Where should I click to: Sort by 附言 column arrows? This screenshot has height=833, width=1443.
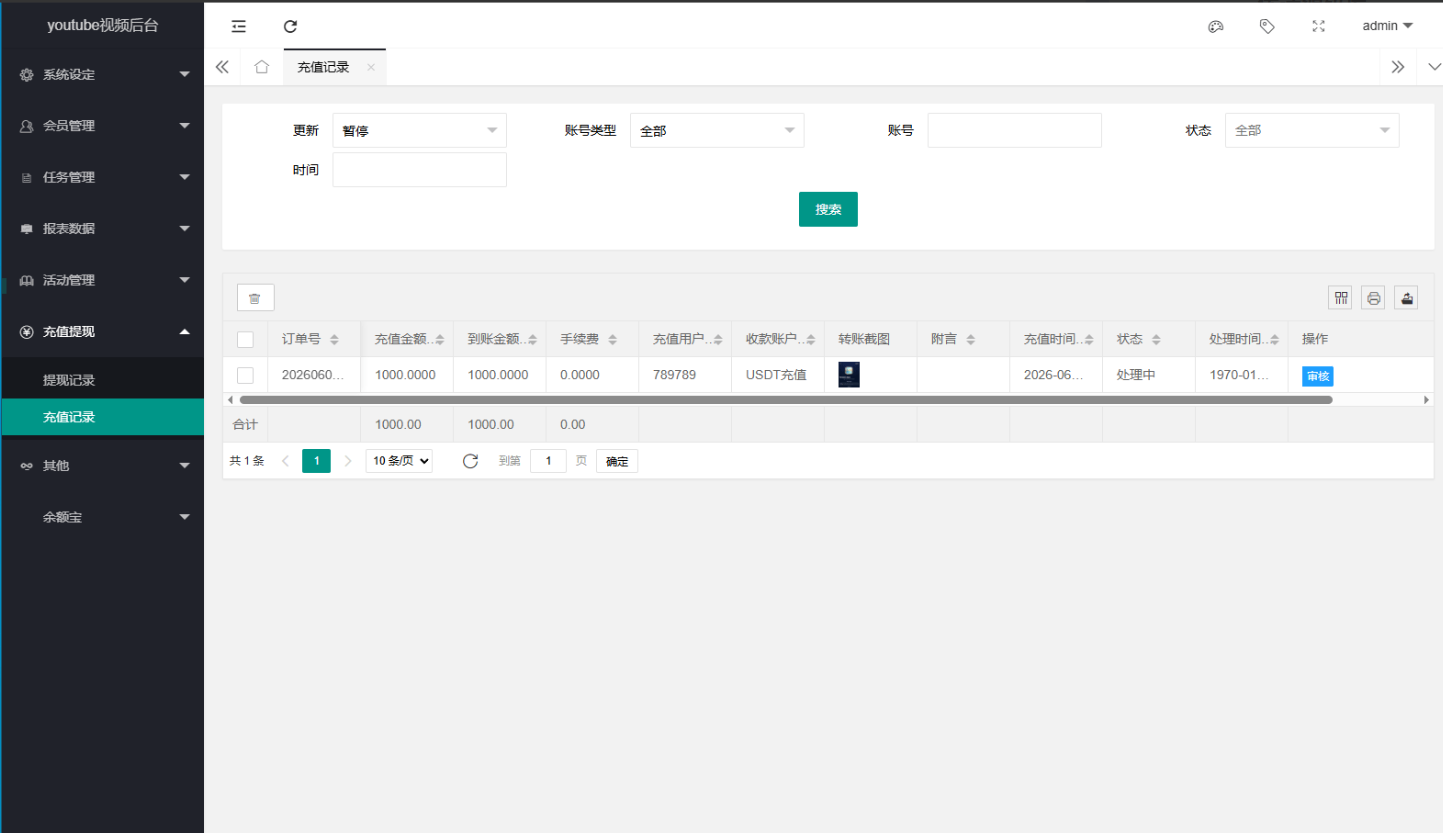pos(970,340)
